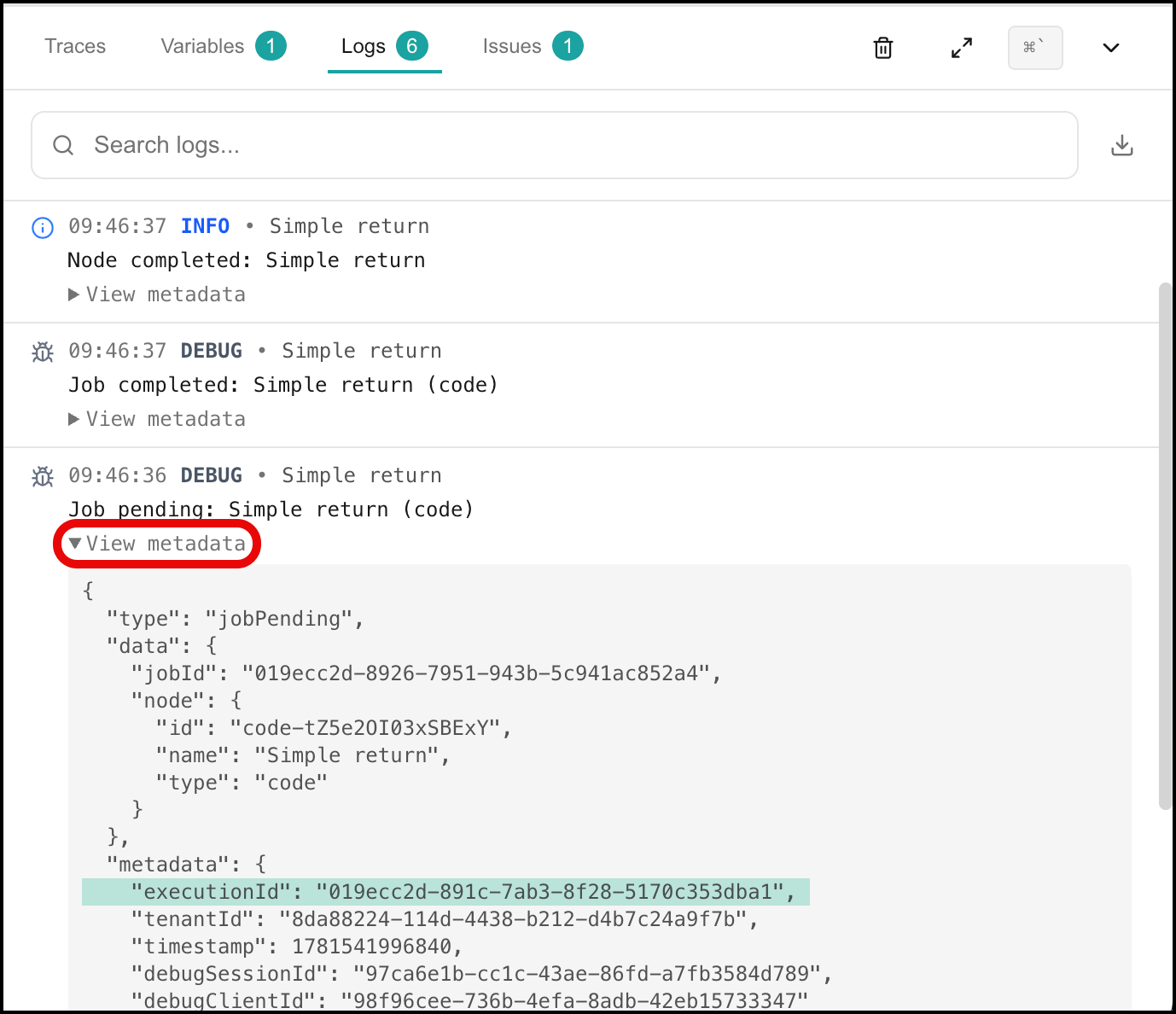Click the Issues count badge
The height and width of the screenshot is (1014, 1176).
pyautogui.click(x=568, y=46)
